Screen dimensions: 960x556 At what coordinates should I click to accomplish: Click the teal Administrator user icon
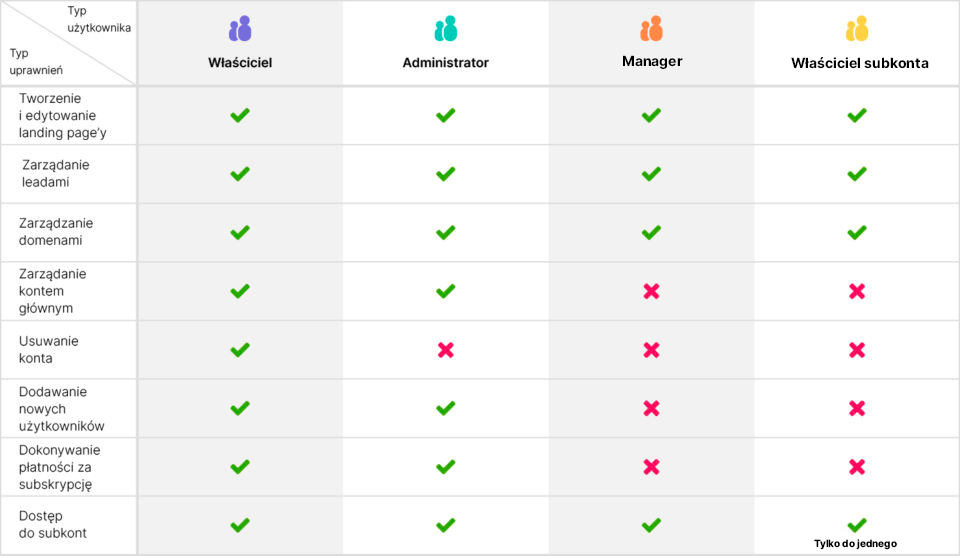pos(445,29)
